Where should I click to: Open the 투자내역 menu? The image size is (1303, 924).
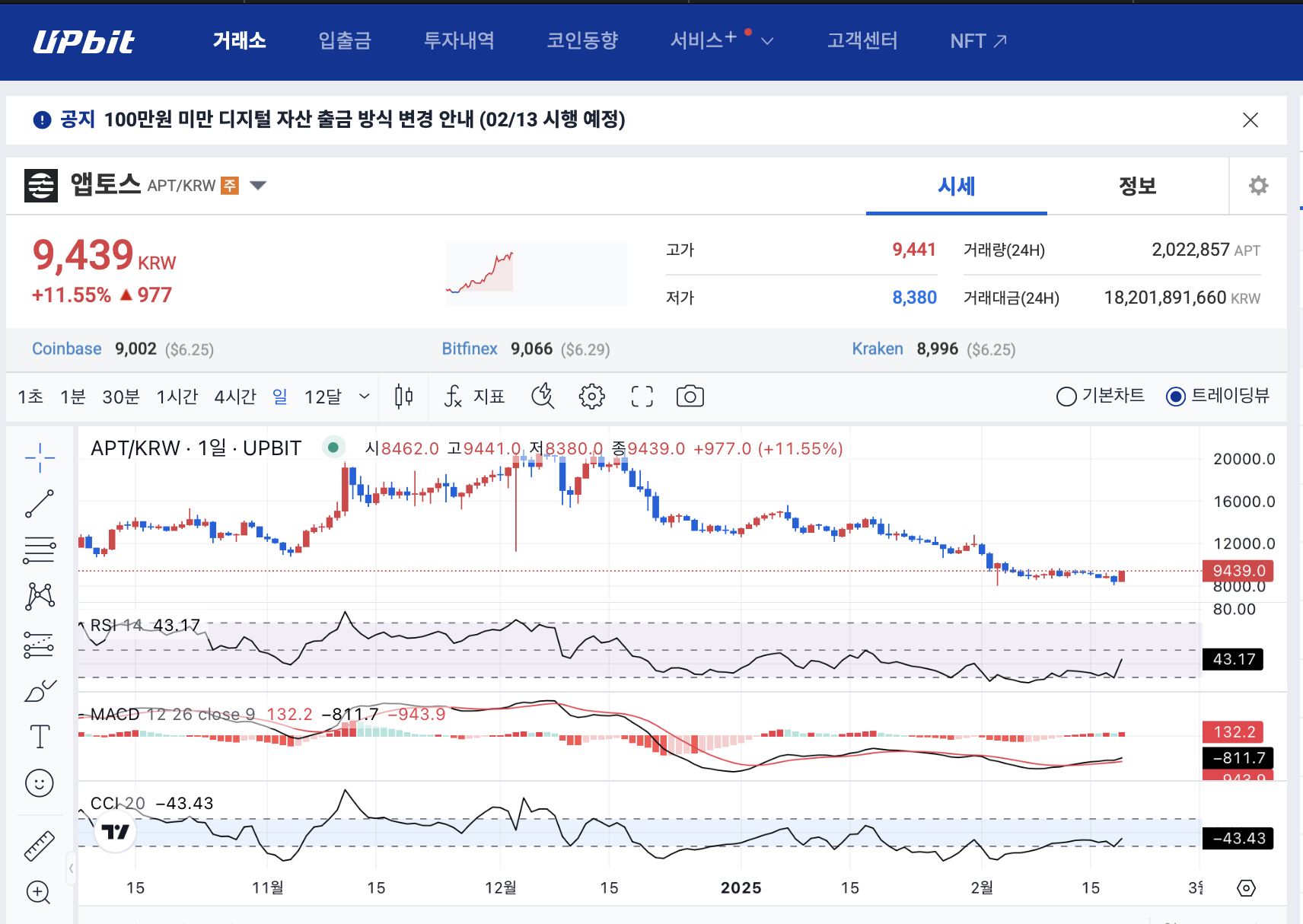tap(459, 40)
